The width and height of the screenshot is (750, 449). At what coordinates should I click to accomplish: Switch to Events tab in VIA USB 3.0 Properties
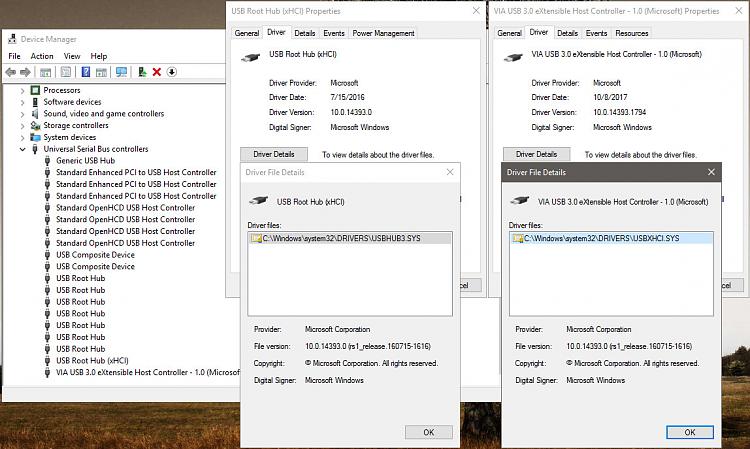(596, 33)
